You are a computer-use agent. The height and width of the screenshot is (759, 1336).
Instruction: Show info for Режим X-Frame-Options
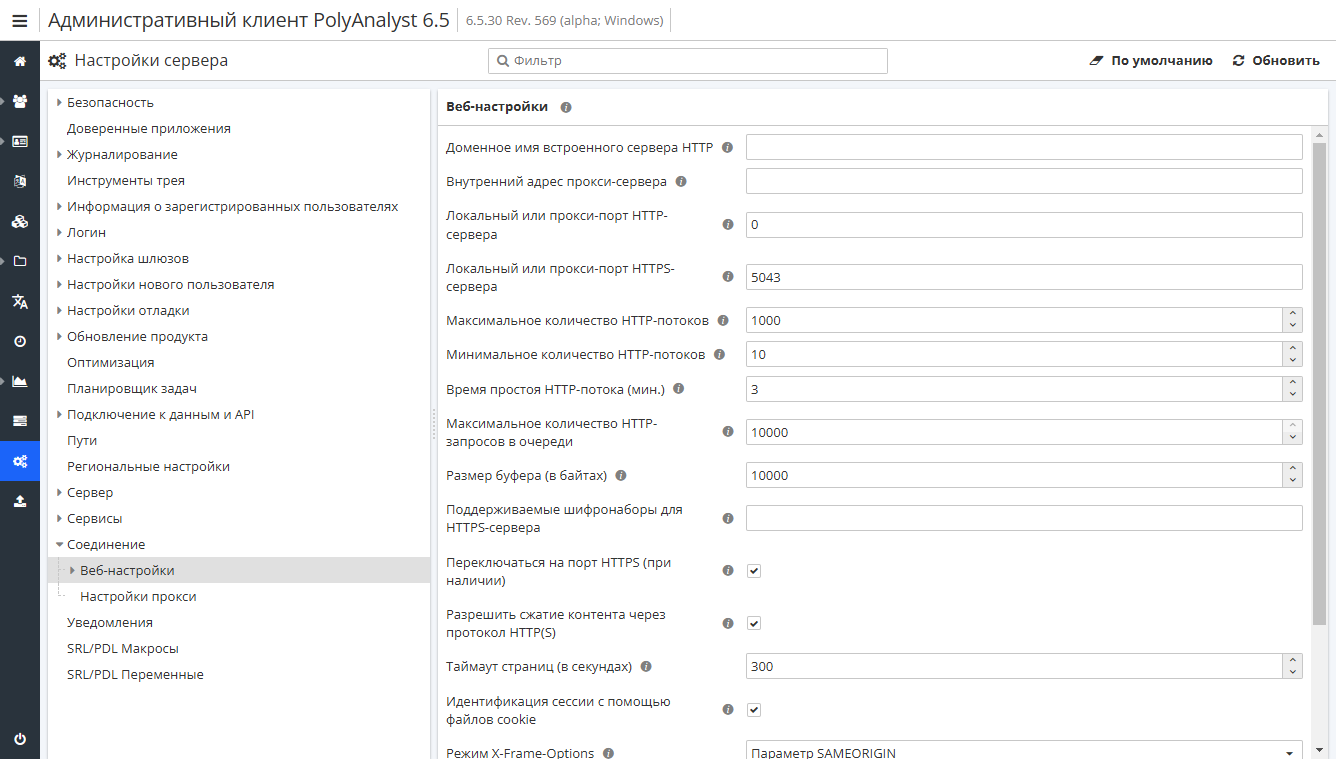coord(608,753)
